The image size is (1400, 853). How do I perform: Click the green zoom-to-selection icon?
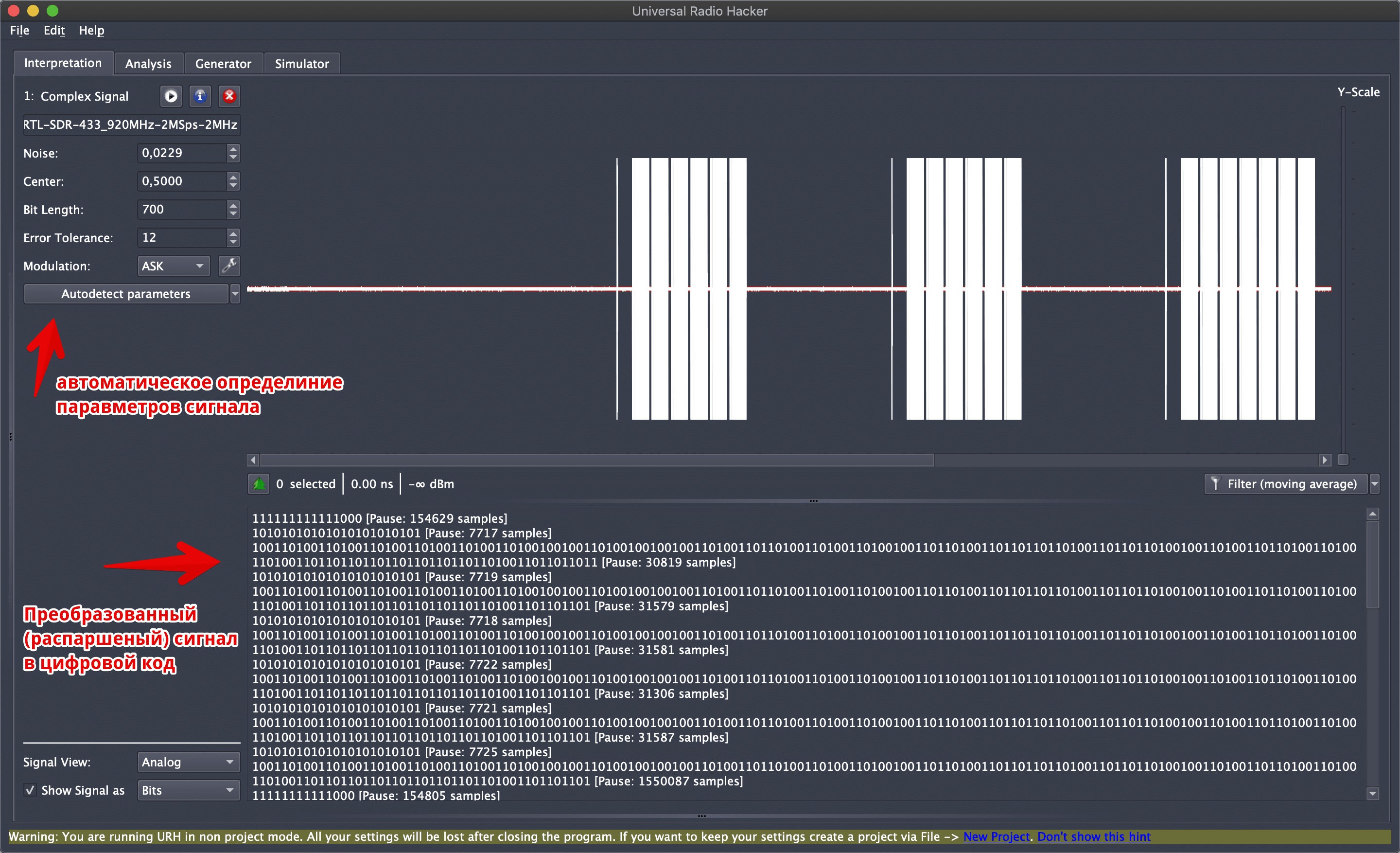259,483
